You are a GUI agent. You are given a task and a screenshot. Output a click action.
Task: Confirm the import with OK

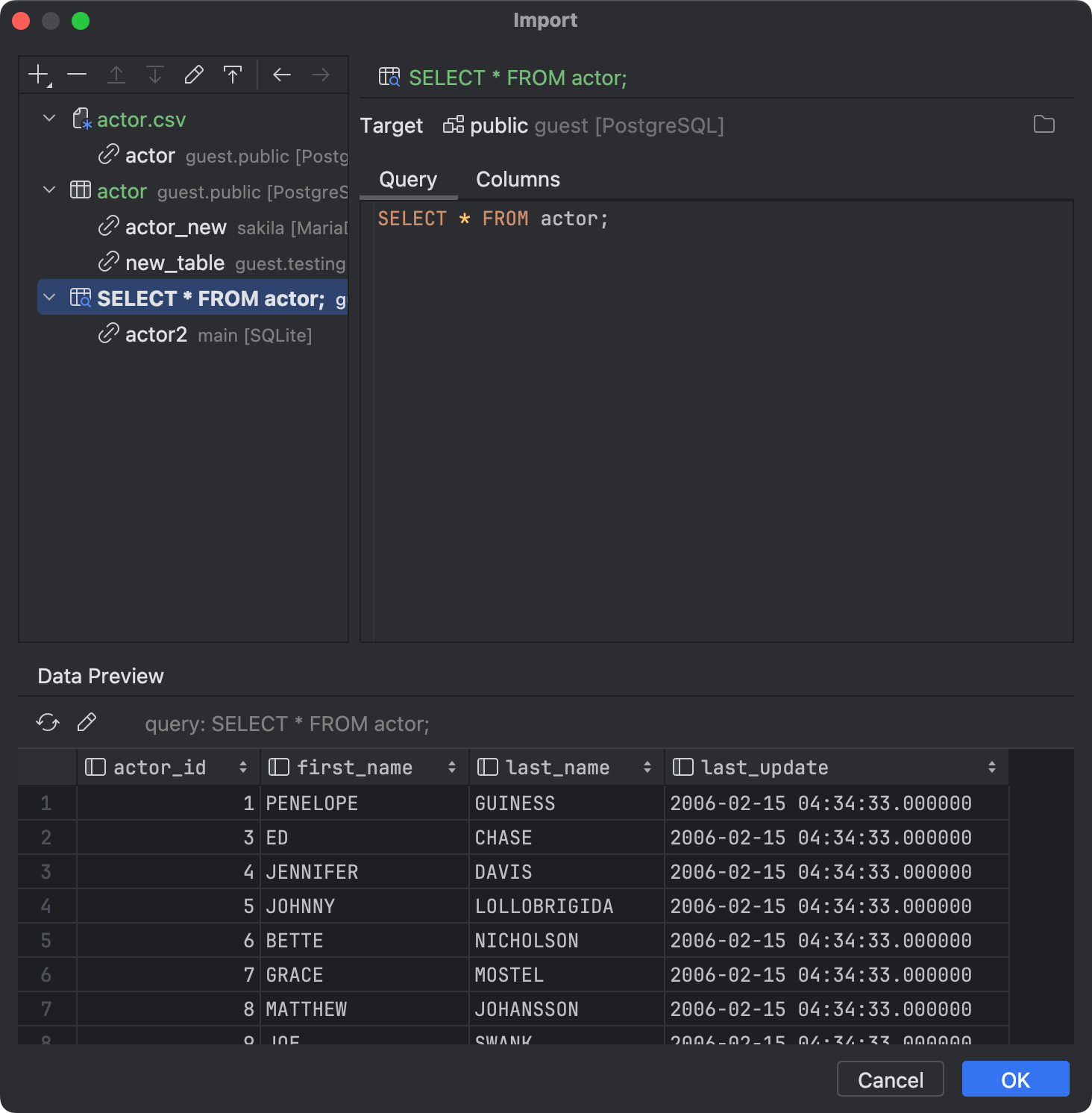tap(1015, 1079)
